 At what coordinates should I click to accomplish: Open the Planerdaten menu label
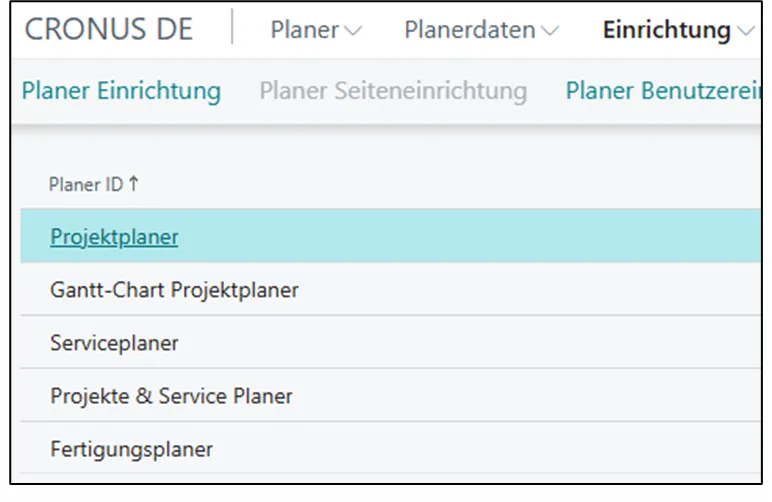pyautogui.click(x=469, y=31)
